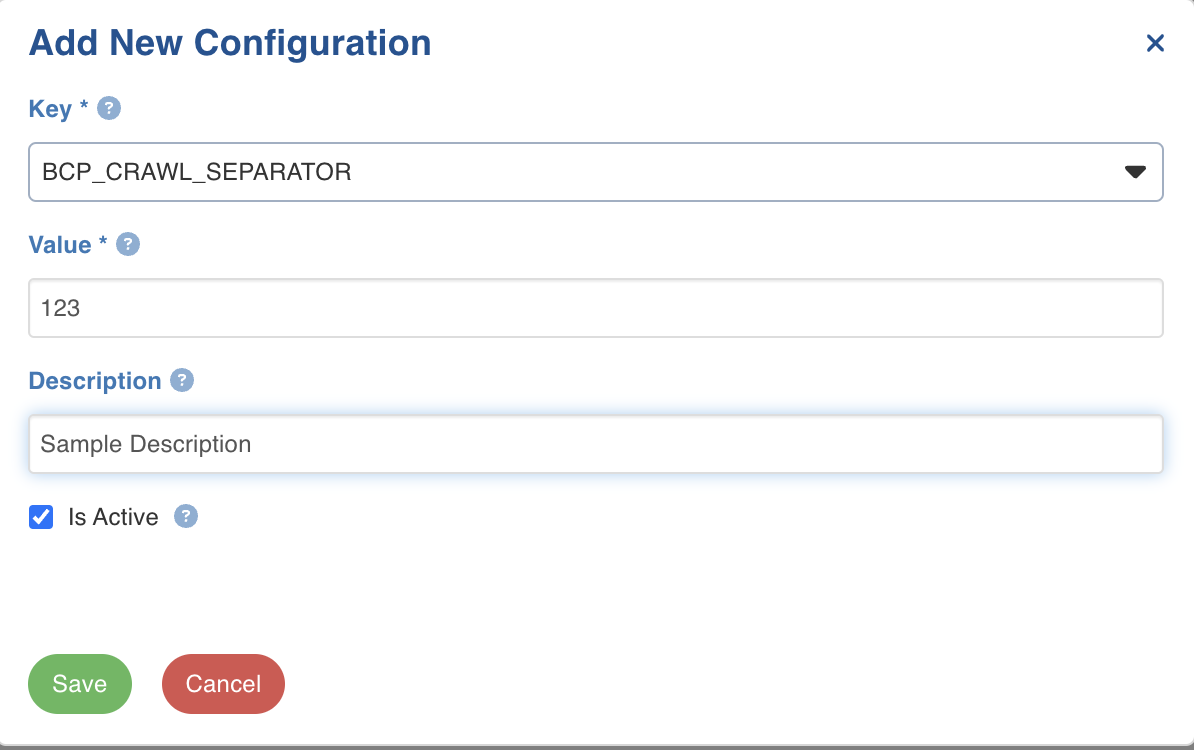Toggle Is Active via its text label
Screen dimensions: 1194x750
tap(113, 517)
